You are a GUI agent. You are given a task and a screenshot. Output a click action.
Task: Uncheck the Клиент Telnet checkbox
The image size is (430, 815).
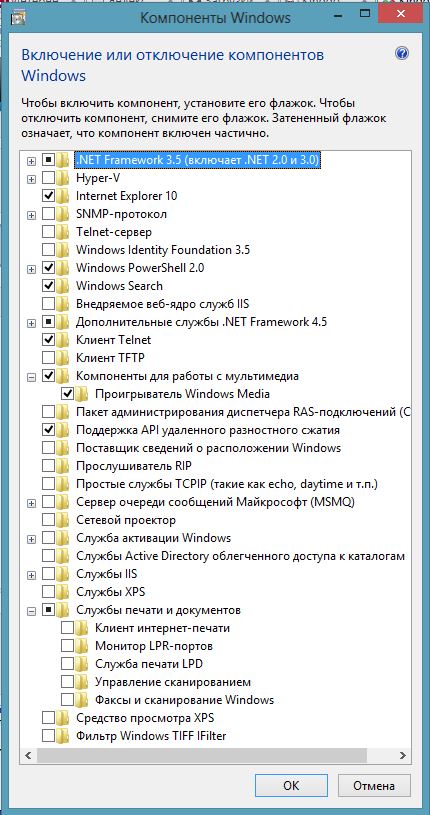tap(48, 340)
